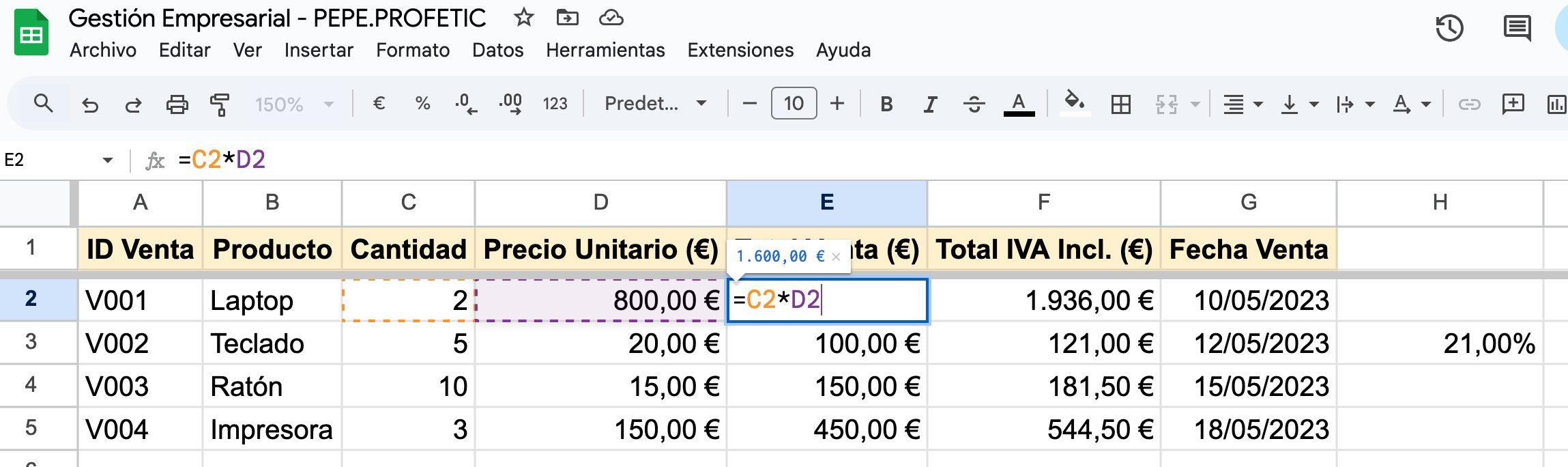1568x467 pixels.
Task: Expand the font family Predet... dropdown
Action: (x=655, y=104)
